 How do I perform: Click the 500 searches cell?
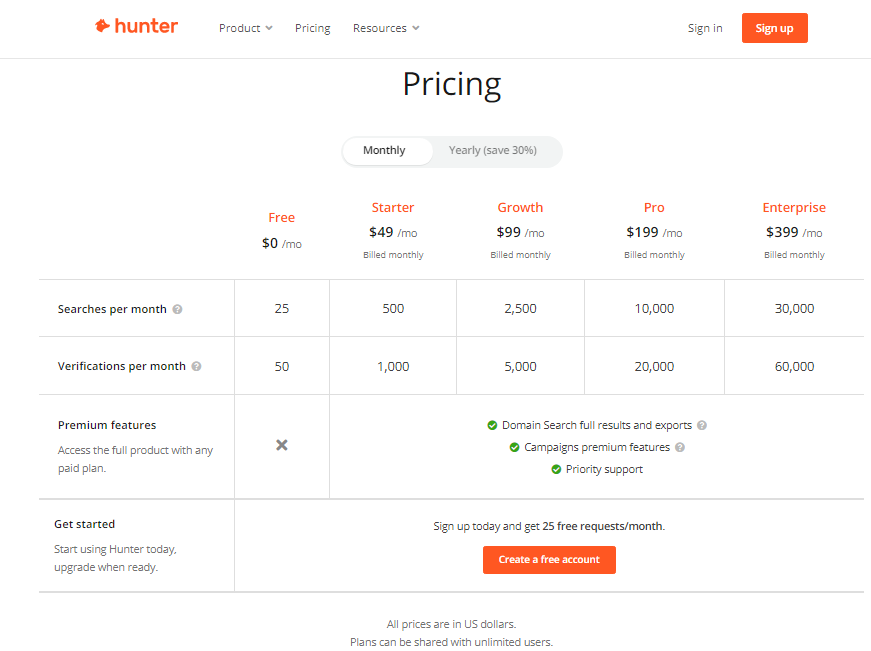tap(393, 309)
